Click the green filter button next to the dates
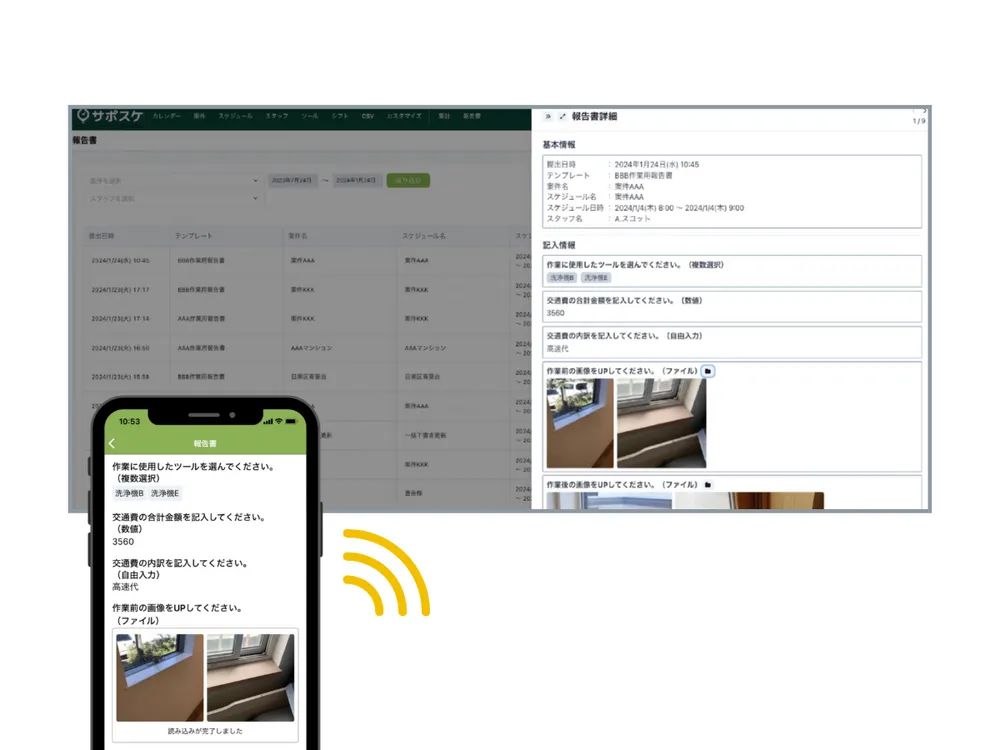This screenshot has height=750, width=1000. point(408,180)
